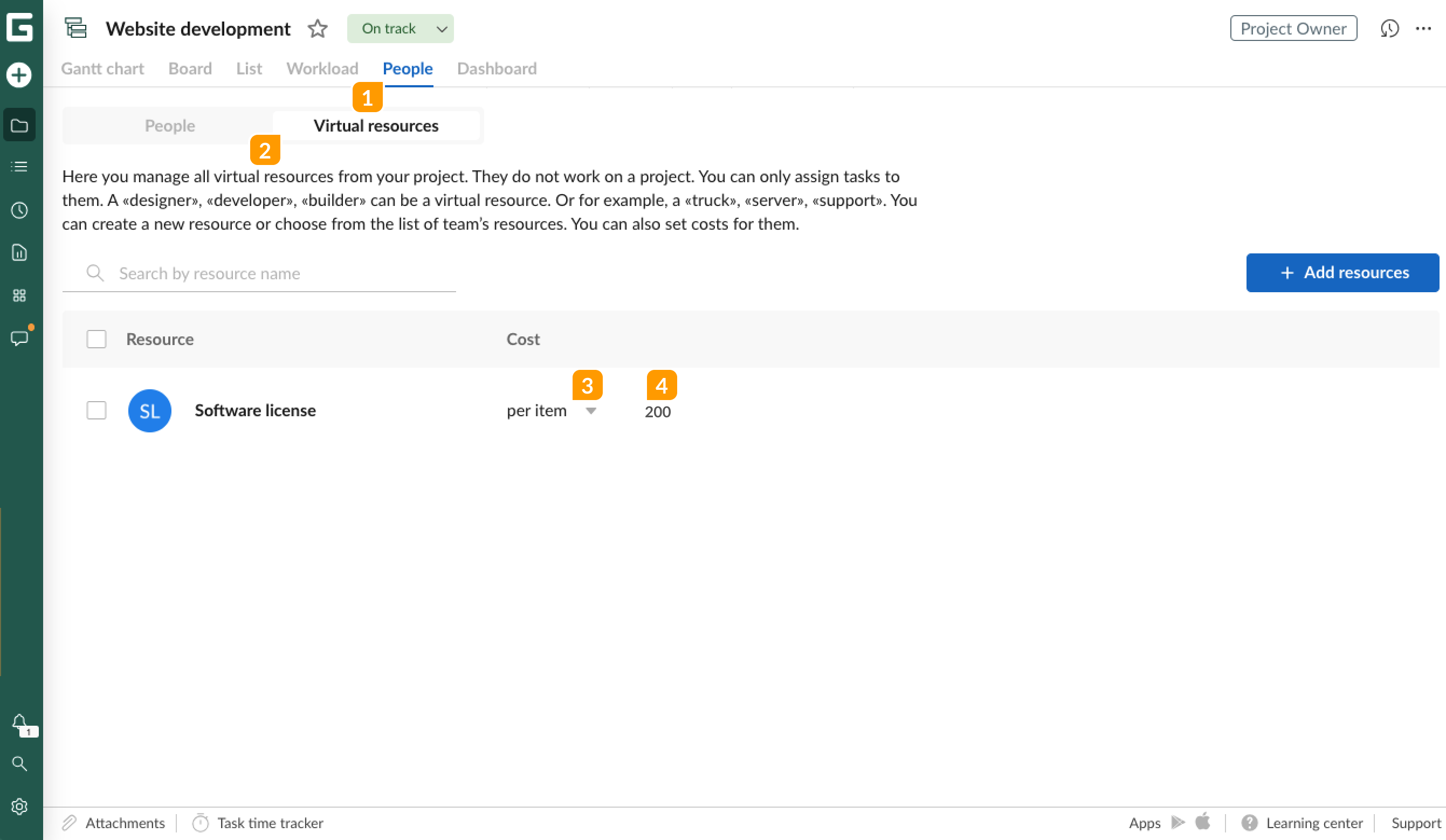1446x840 pixels.
Task: Open the projects folder icon in sidebar
Action: pyautogui.click(x=19, y=125)
